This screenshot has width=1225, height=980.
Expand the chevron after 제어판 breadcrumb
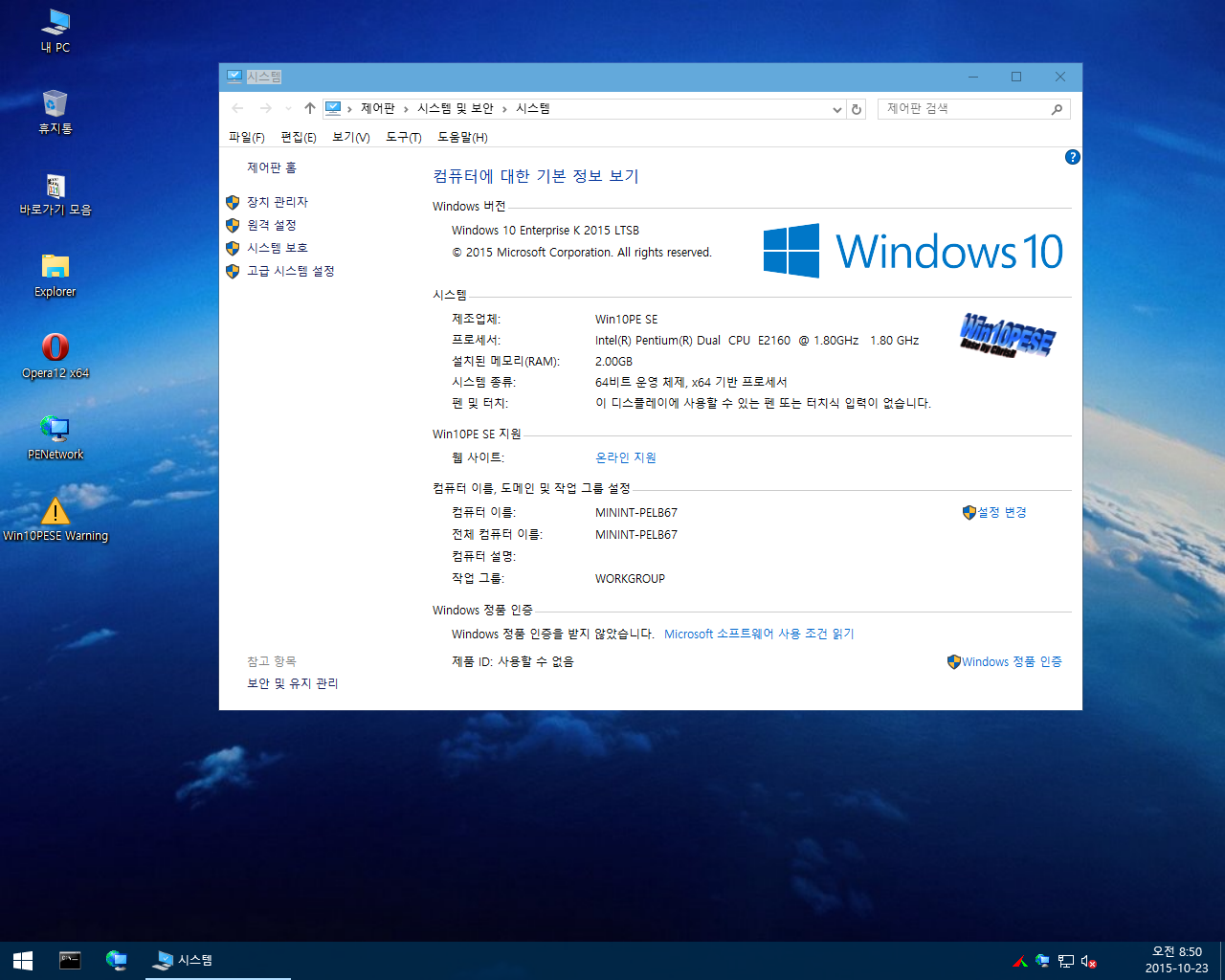pos(407,109)
